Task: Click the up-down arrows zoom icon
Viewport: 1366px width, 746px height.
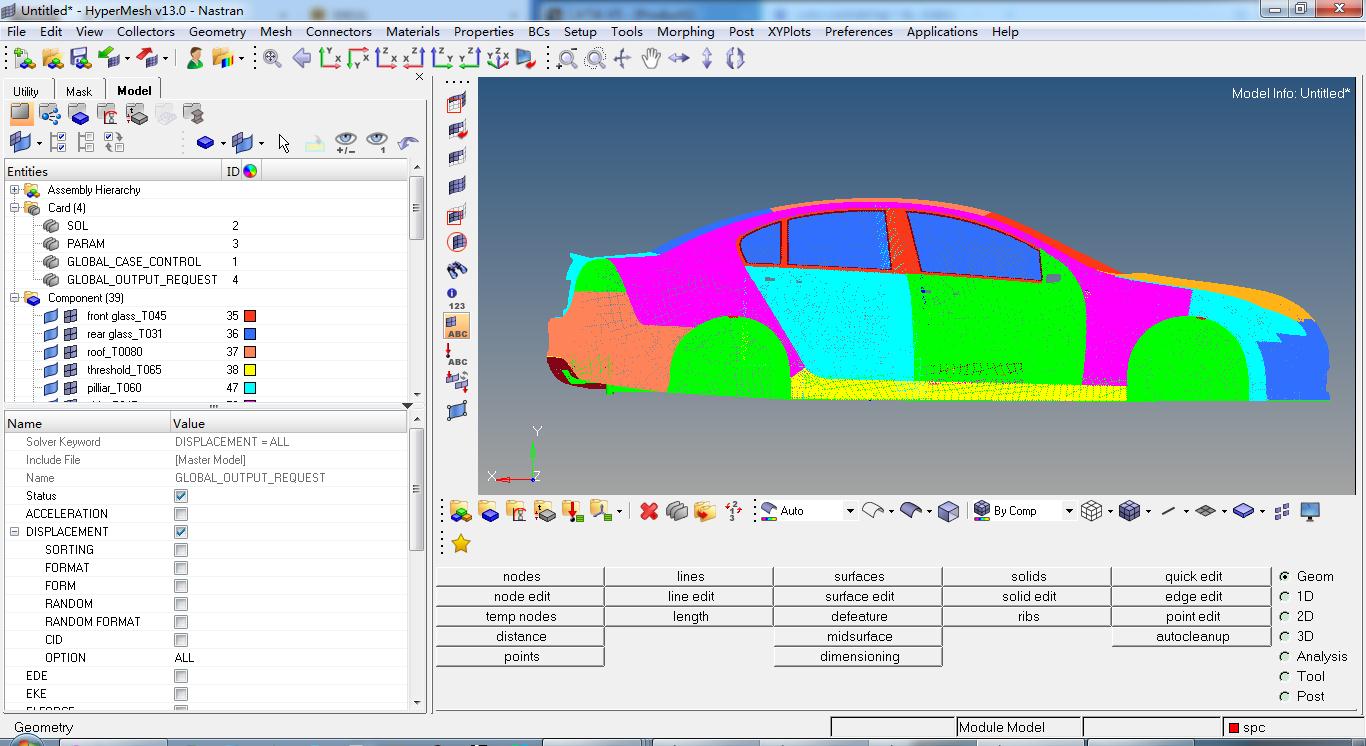Action: [x=707, y=59]
